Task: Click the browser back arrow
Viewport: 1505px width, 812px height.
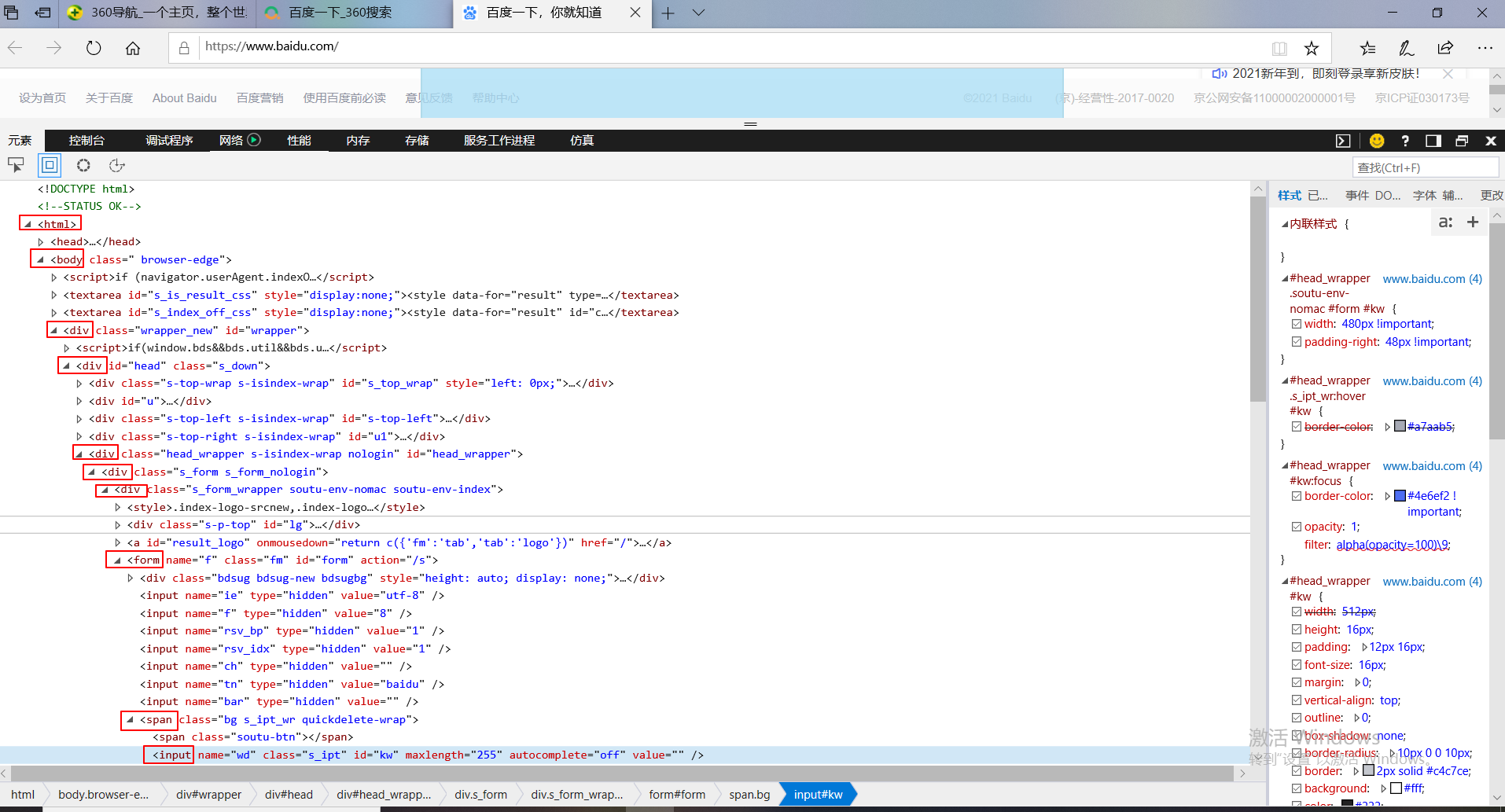Action: pos(15,48)
